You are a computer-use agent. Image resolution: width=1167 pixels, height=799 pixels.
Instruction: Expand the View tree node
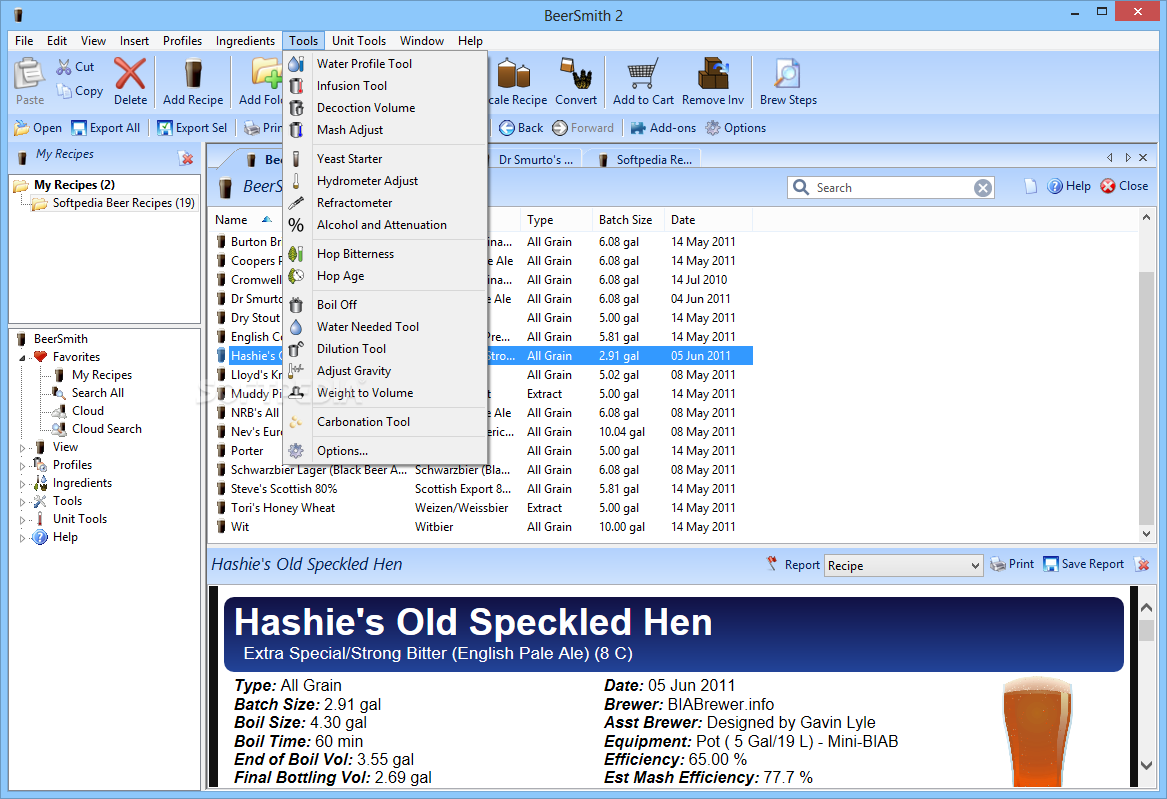pyautogui.click(x=22, y=448)
